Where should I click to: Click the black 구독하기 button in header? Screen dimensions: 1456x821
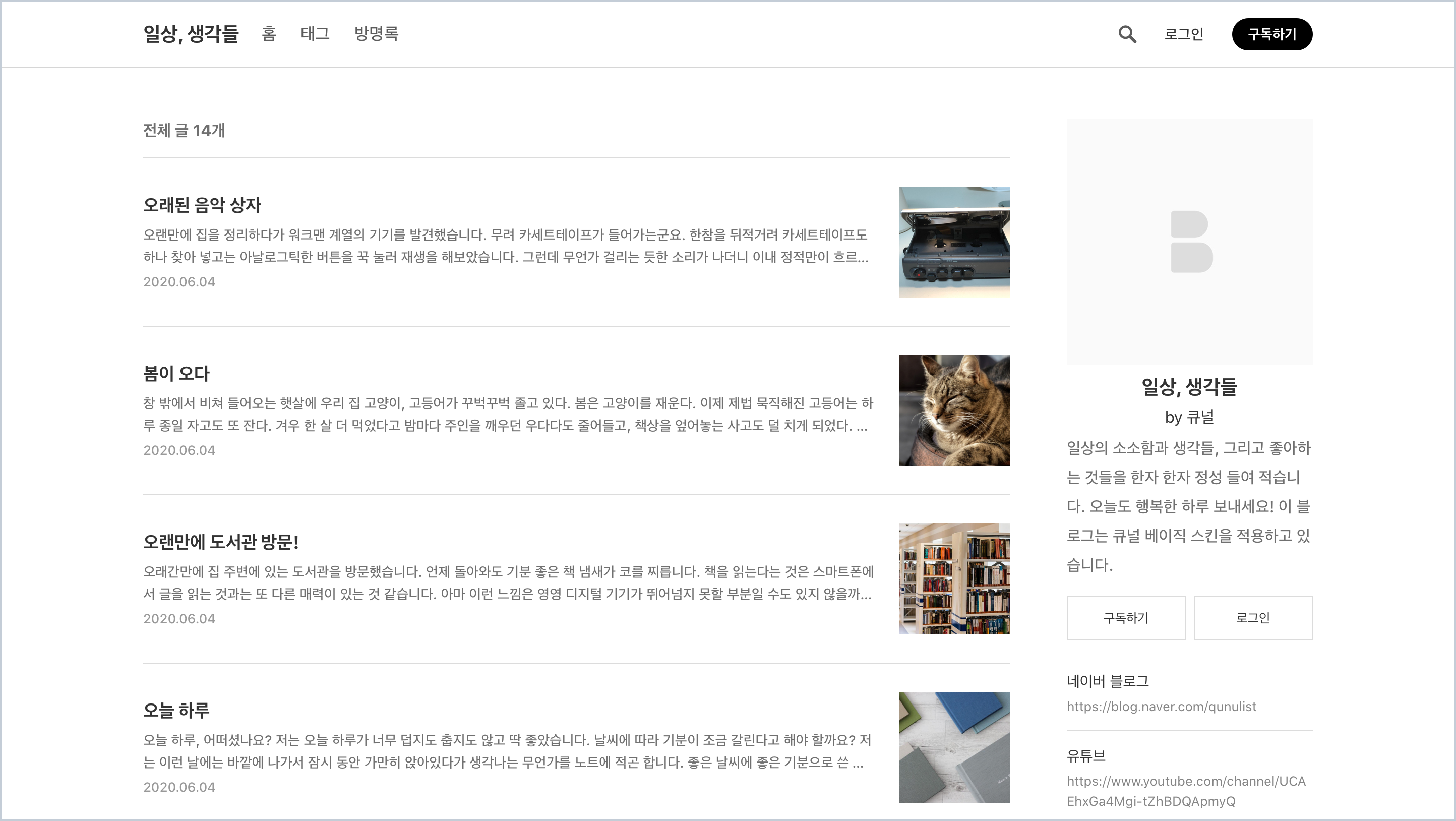click(x=1272, y=34)
